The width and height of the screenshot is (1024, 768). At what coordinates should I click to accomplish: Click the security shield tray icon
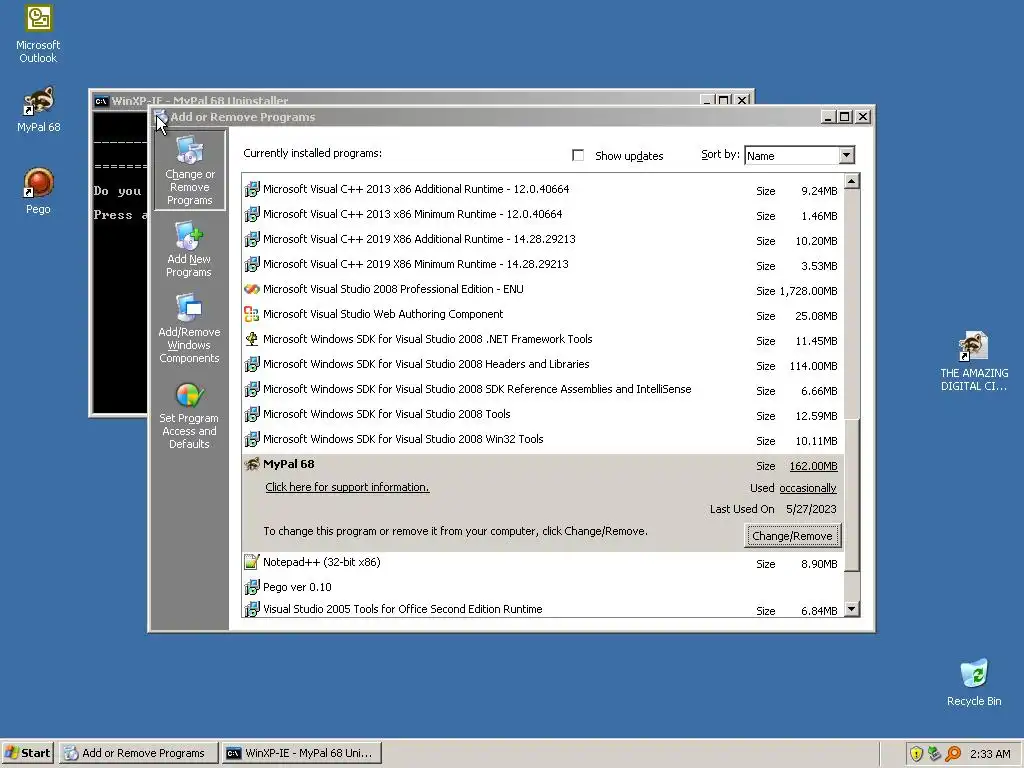(x=916, y=754)
